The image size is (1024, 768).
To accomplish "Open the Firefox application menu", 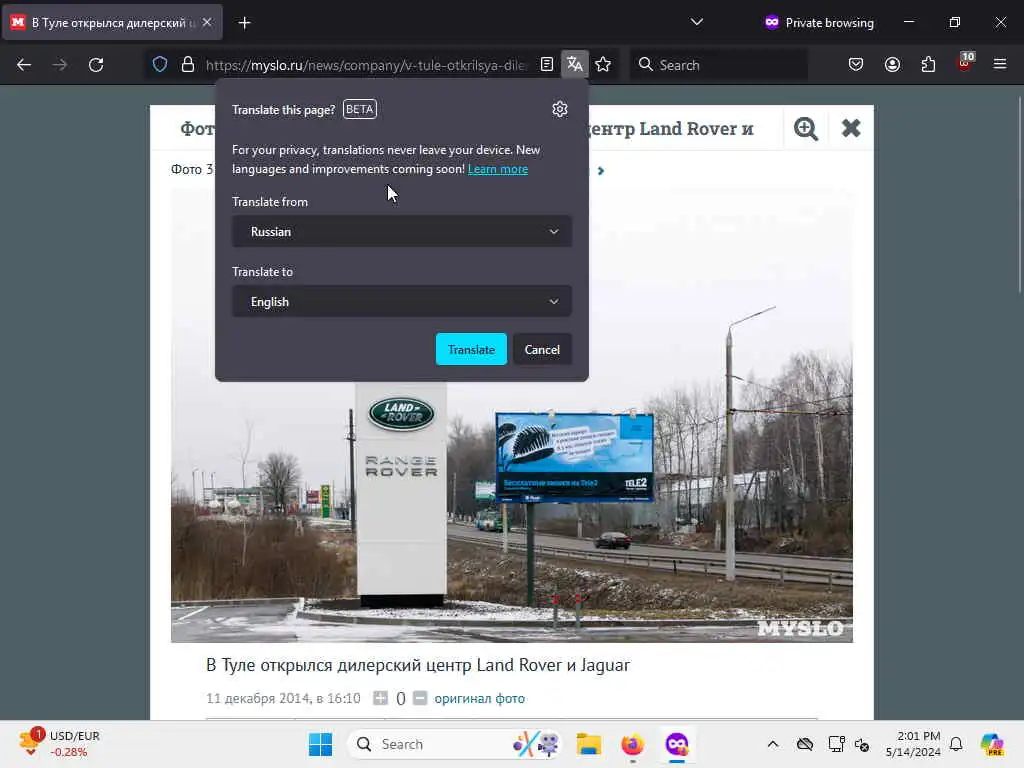I will (x=1000, y=65).
